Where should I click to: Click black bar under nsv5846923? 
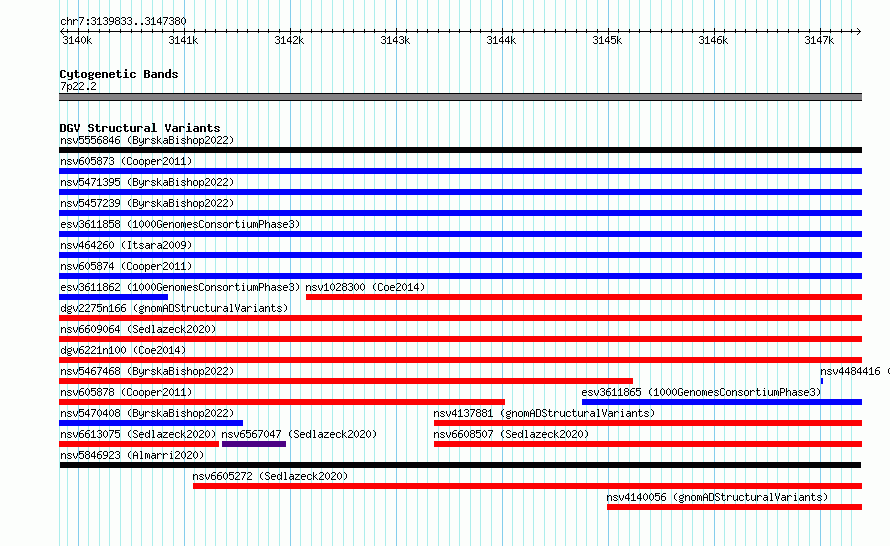[x=460, y=465]
